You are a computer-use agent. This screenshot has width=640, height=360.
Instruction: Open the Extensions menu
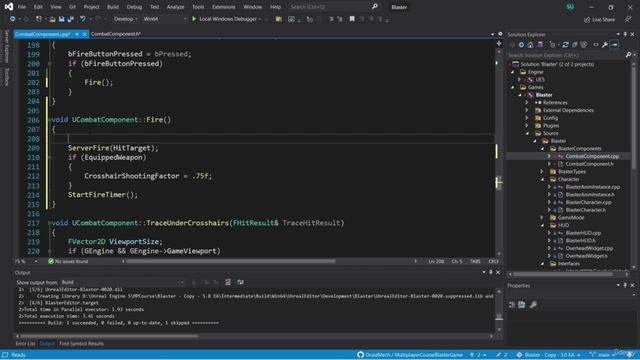tap(224, 7)
